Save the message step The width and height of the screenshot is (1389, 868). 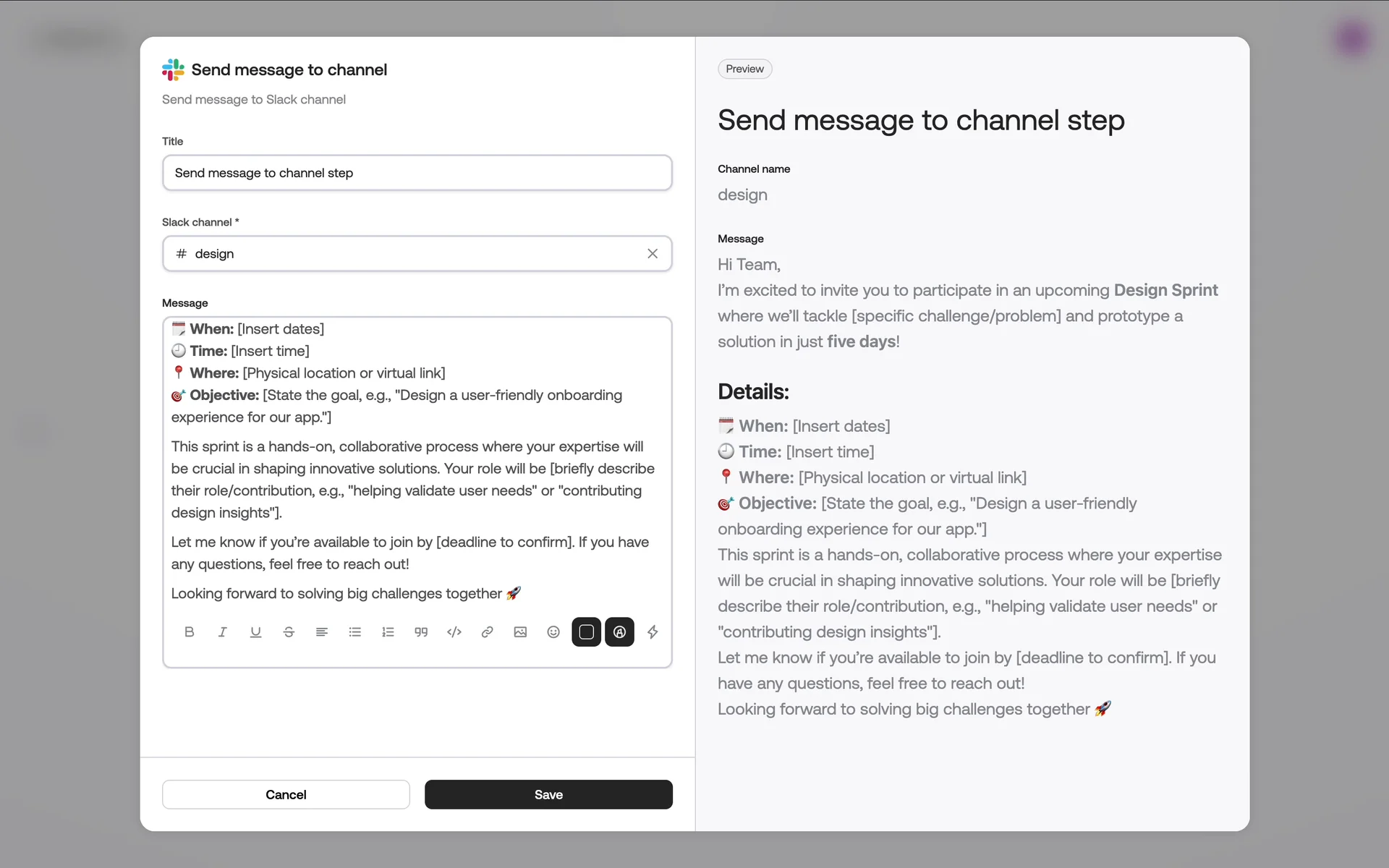[x=548, y=794]
